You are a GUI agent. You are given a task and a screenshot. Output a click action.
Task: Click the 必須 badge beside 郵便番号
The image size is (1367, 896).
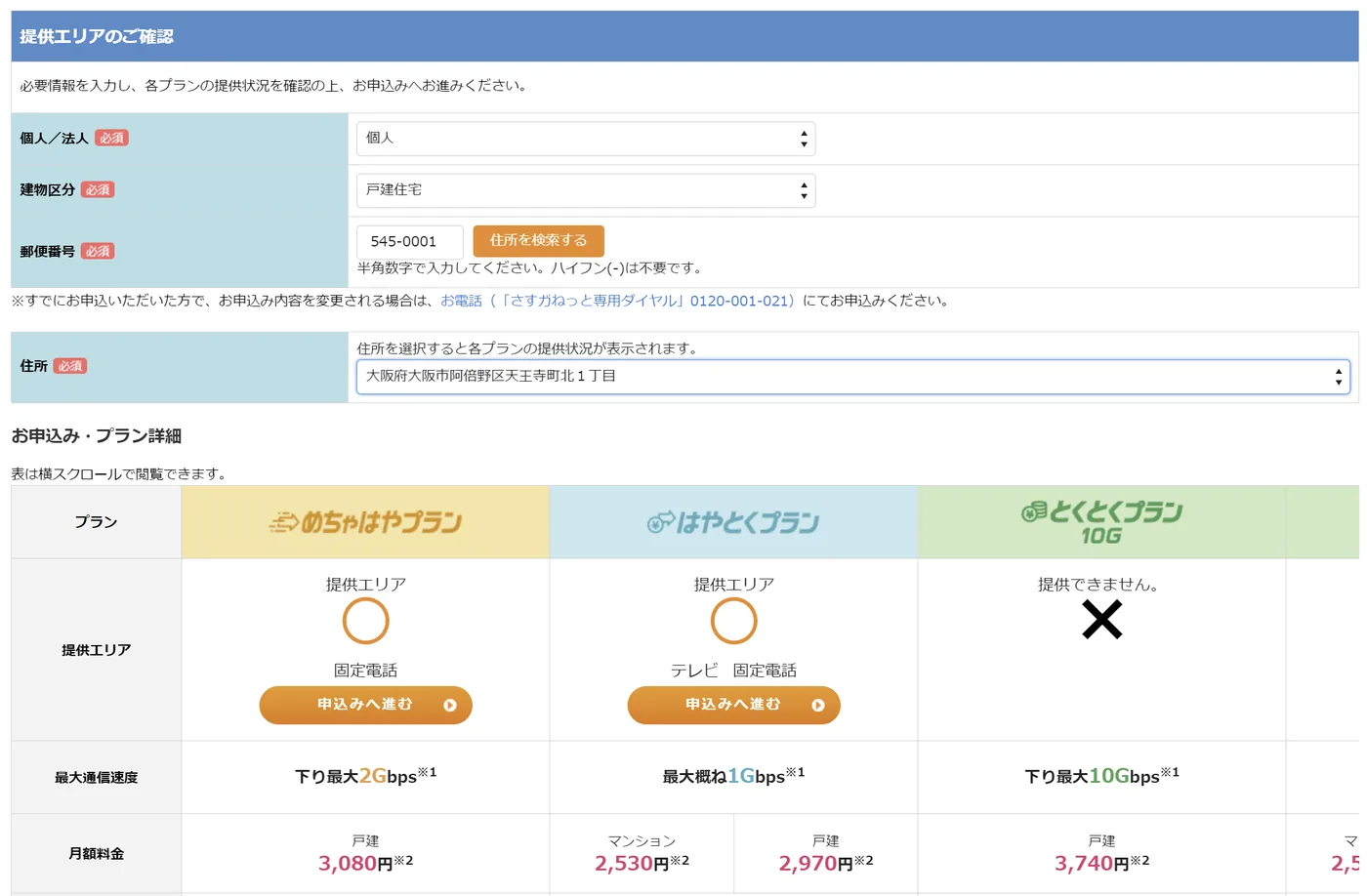98,251
